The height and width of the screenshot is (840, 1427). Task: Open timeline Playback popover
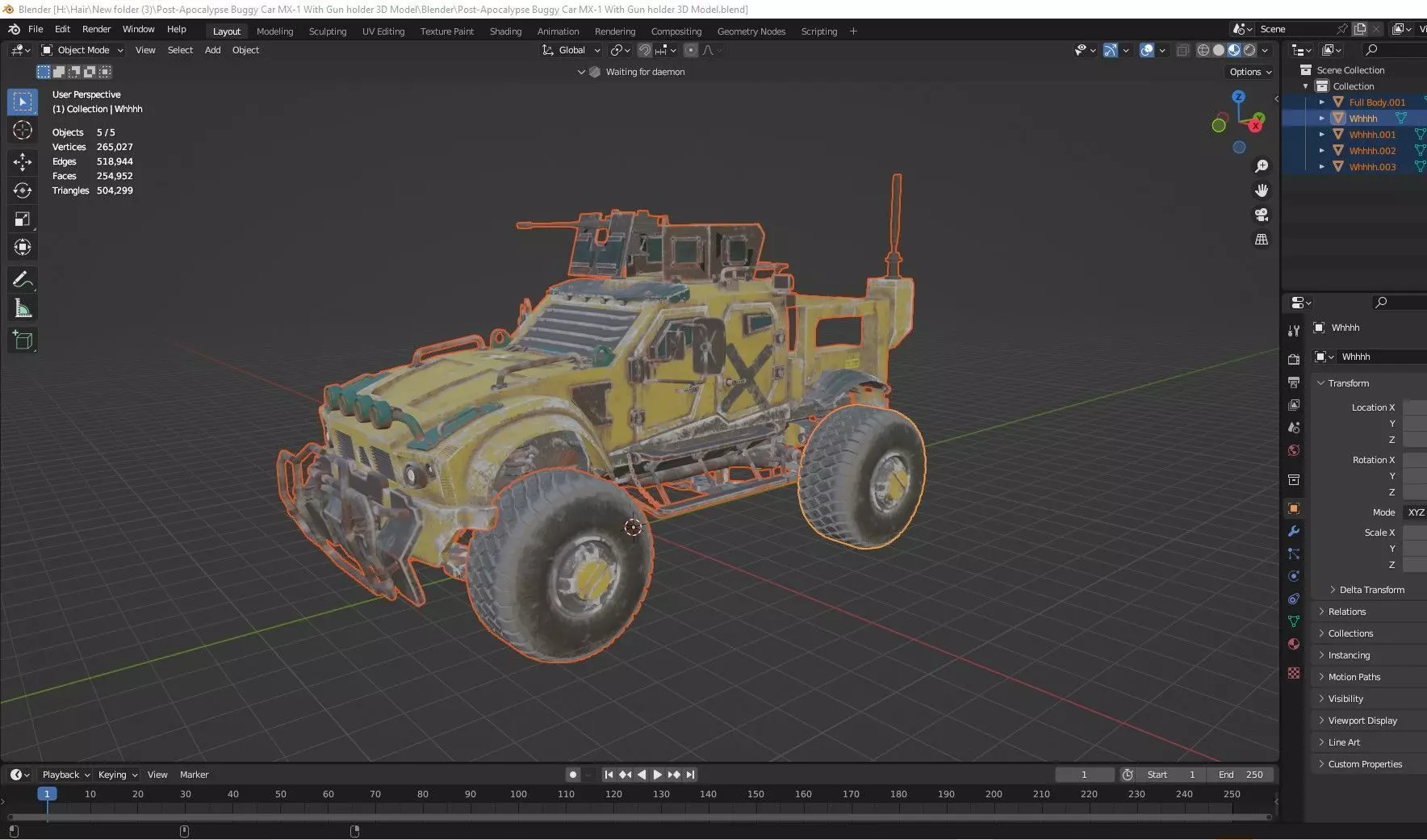65,775
